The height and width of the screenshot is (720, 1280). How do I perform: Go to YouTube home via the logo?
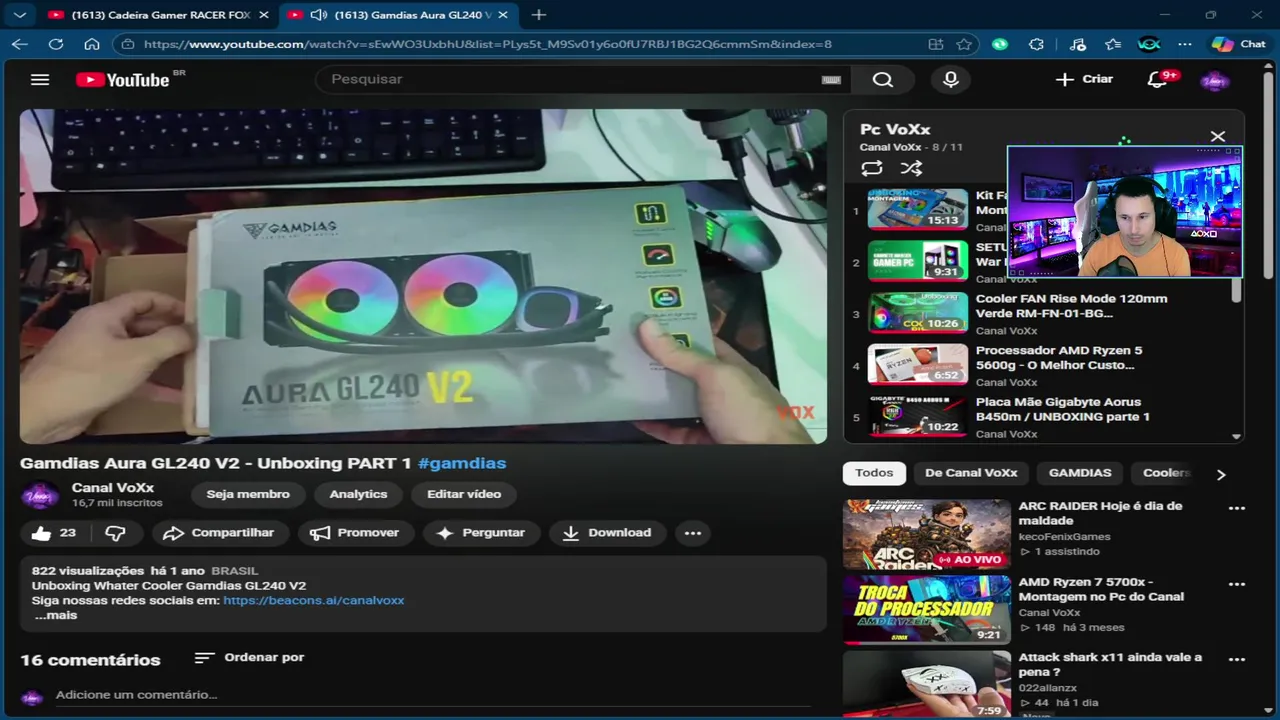[x=124, y=80]
